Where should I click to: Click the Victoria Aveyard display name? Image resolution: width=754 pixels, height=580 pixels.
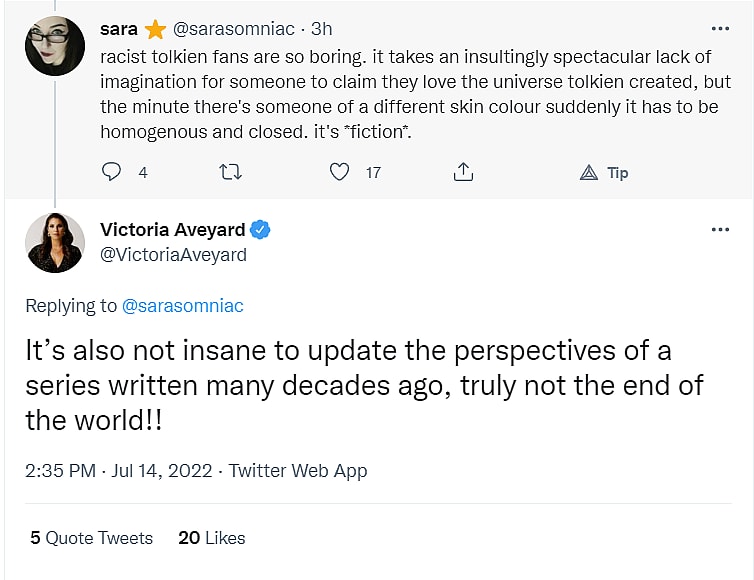pyautogui.click(x=172, y=230)
